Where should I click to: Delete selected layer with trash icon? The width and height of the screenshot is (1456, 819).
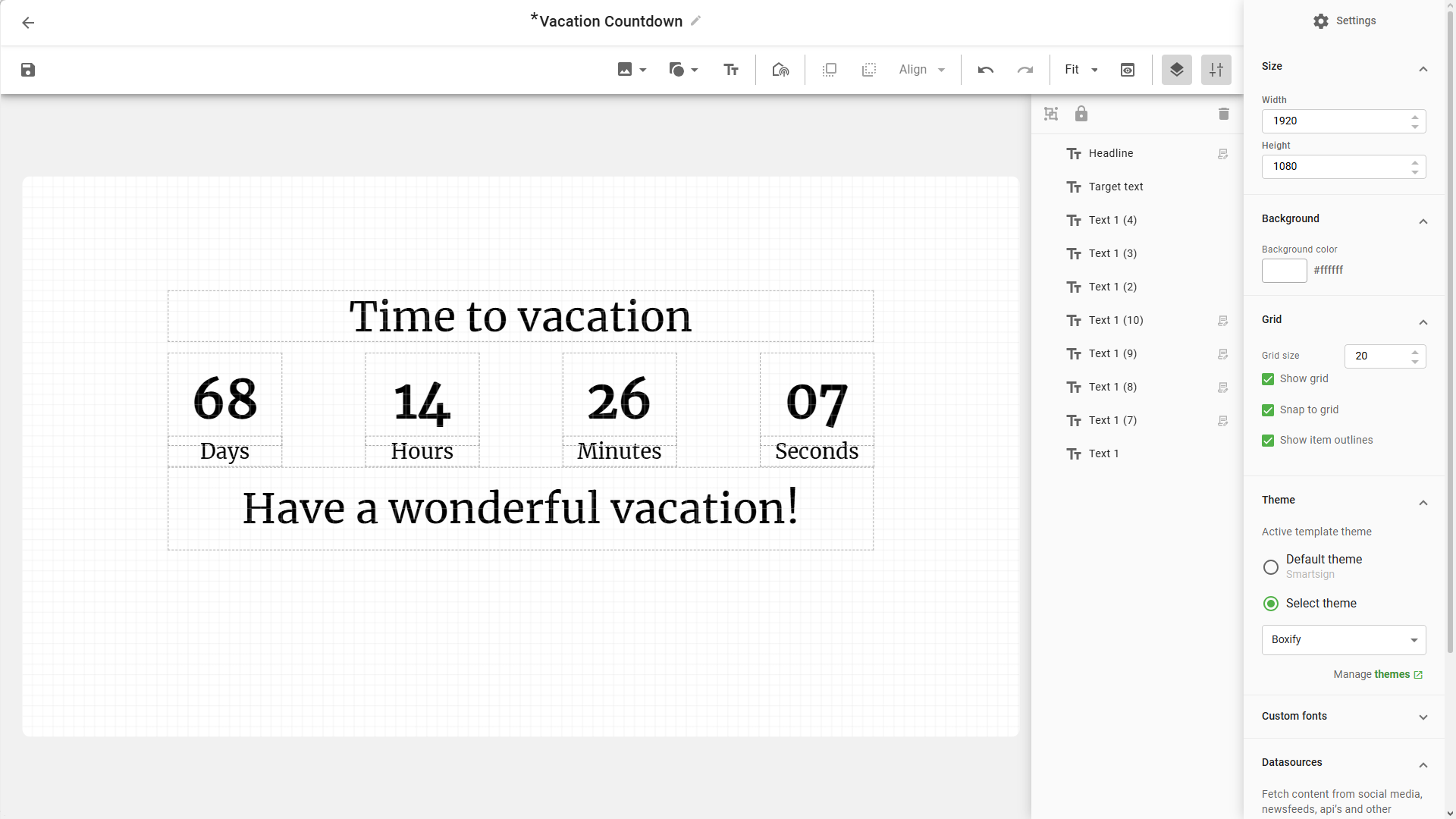1223,114
